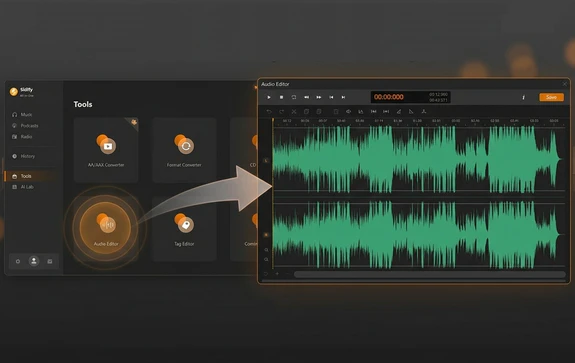Image resolution: width=575 pixels, height=363 pixels.
Task: Select Tools in the sidebar
Action: pyautogui.click(x=30, y=176)
